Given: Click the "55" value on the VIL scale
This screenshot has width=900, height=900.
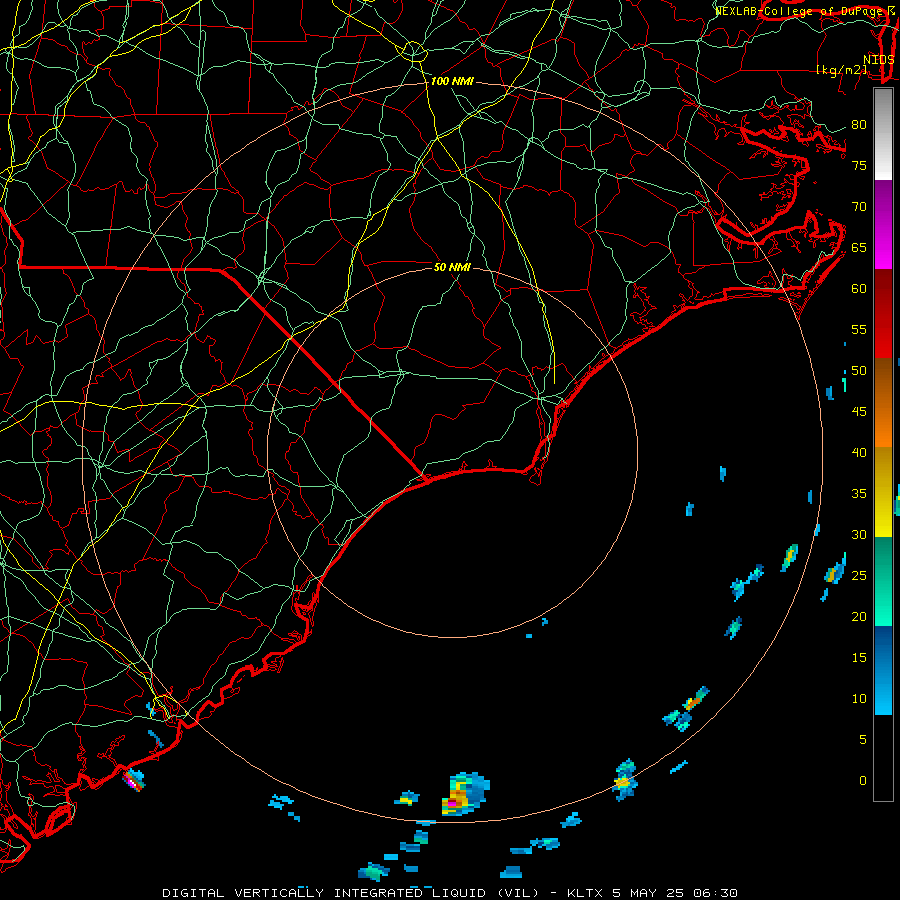Looking at the screenshot, I should 859,329.
